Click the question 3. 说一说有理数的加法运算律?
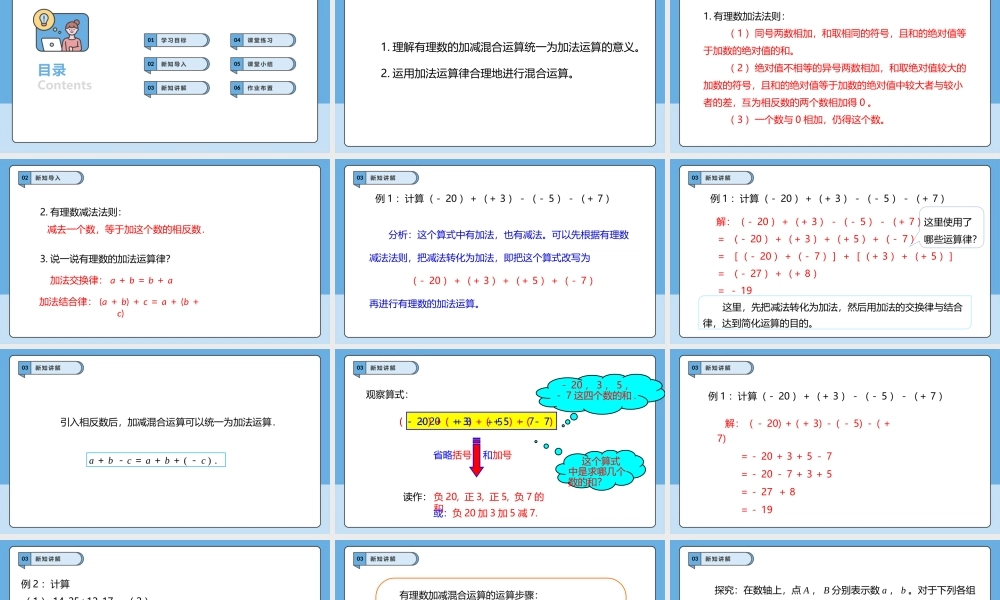Viewport: 1000px width, 600px height. pyautogui.click(x=105, y=258)
